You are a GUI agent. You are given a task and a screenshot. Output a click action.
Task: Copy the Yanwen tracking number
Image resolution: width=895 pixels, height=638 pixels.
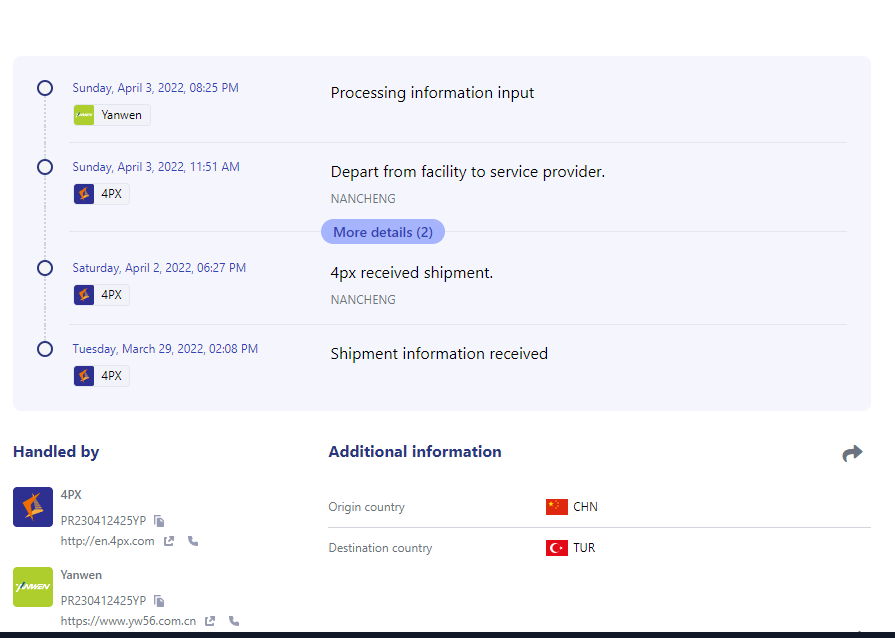click(x=159, y=601)
